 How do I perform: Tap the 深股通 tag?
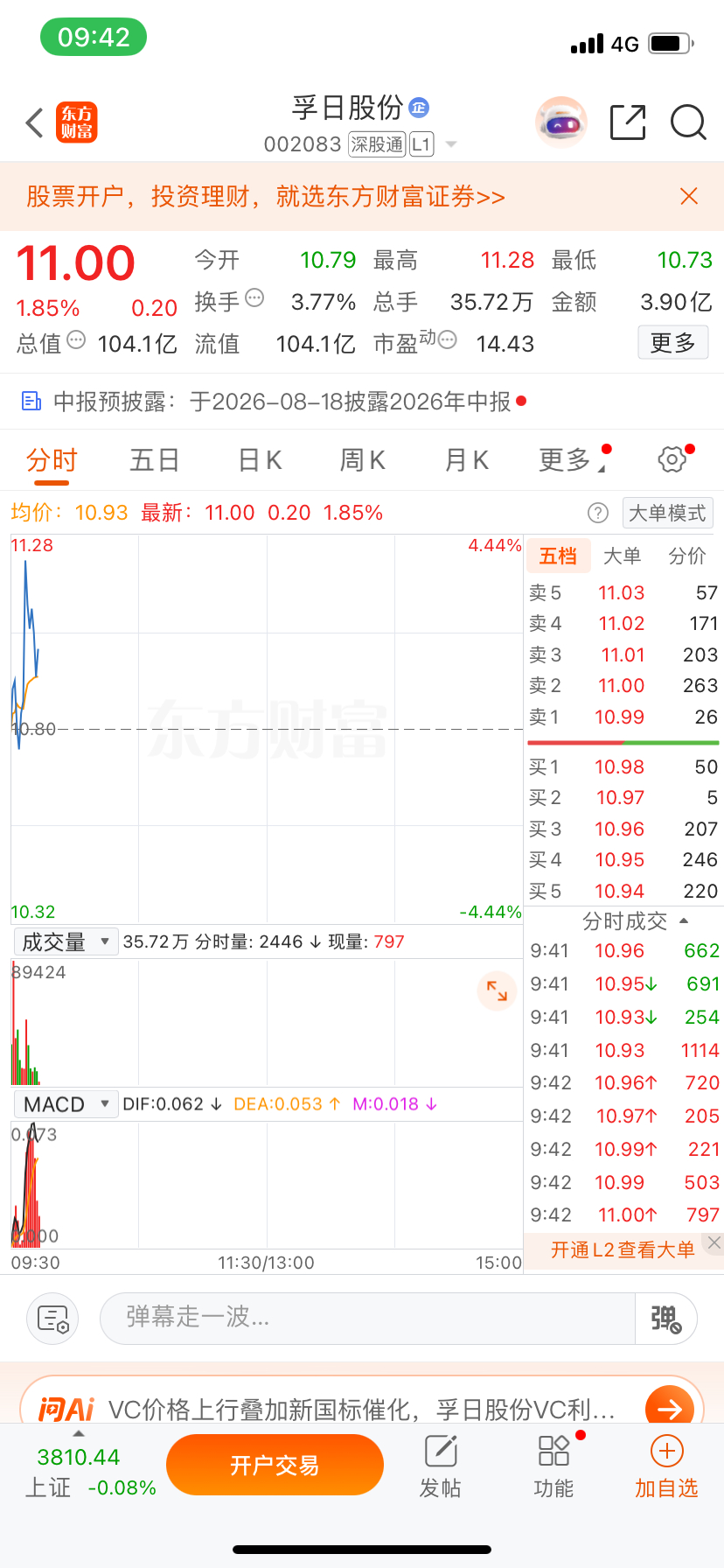click(377, 144)
